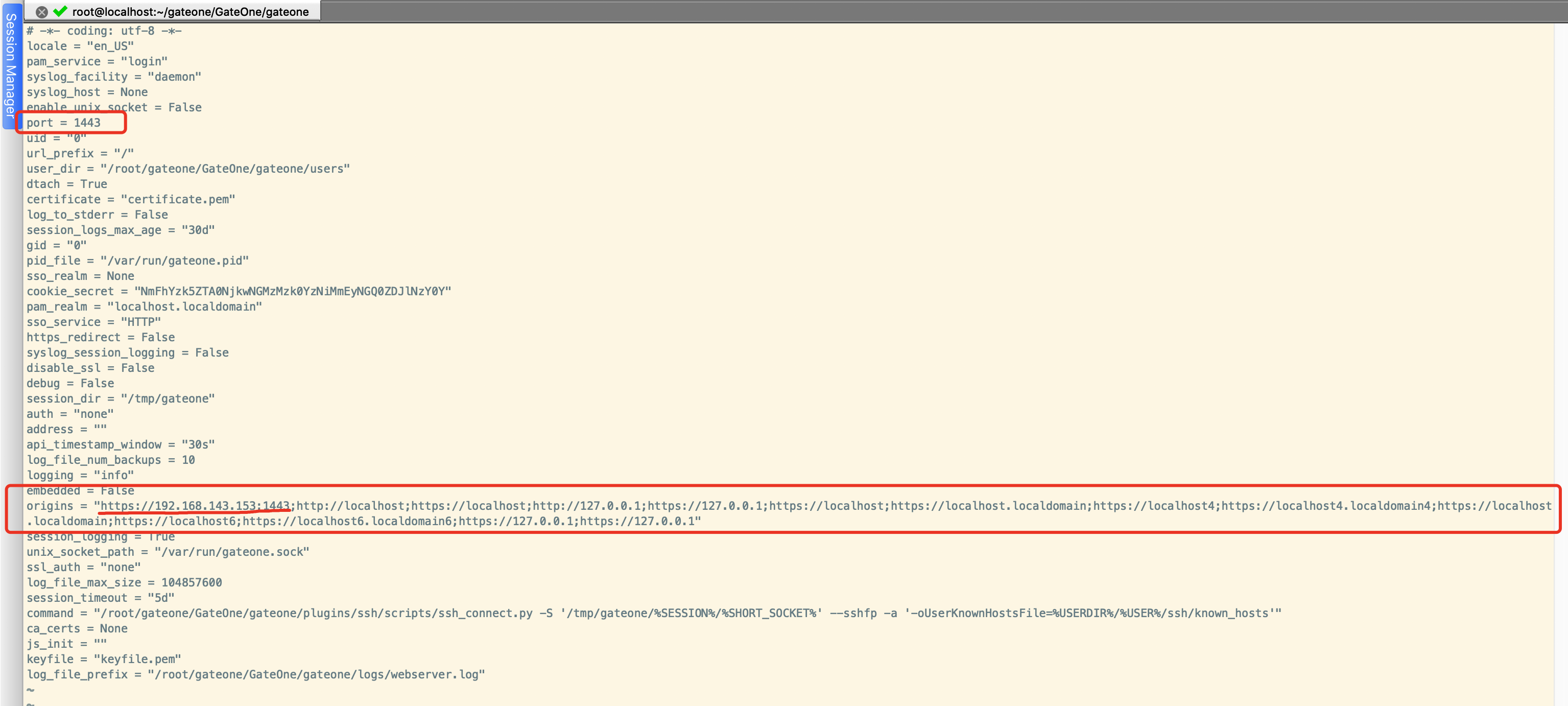This screenshot has height=706, width=1568.
Task: Click the line 'syslog_host = None'
Action: [x=87, y=92]
